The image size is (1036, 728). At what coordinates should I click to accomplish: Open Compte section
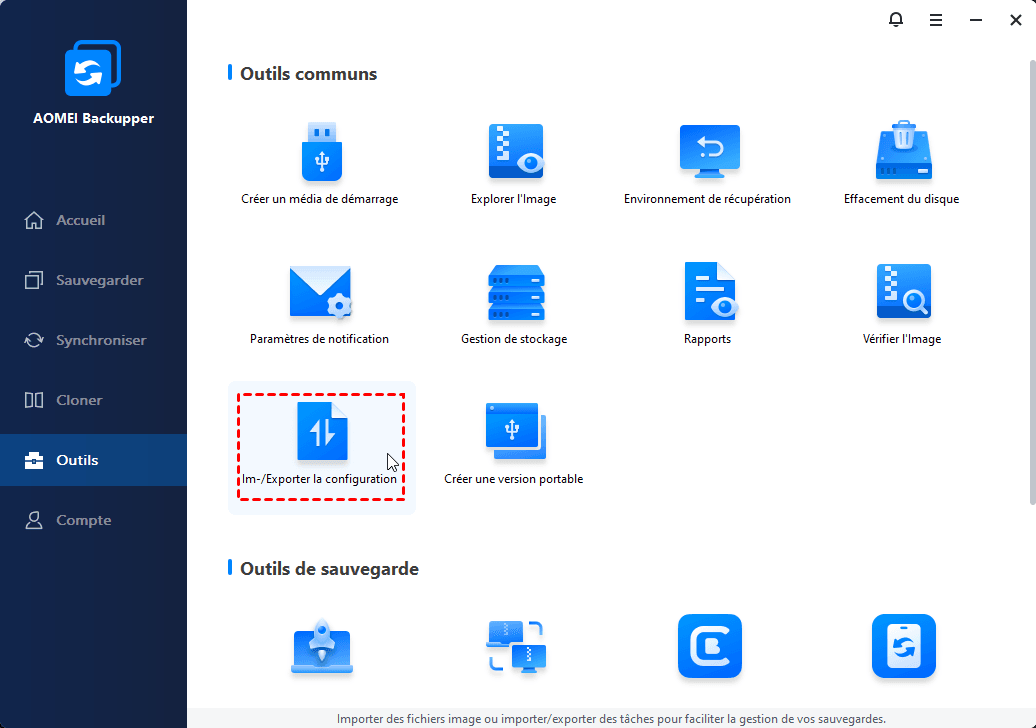93,521
